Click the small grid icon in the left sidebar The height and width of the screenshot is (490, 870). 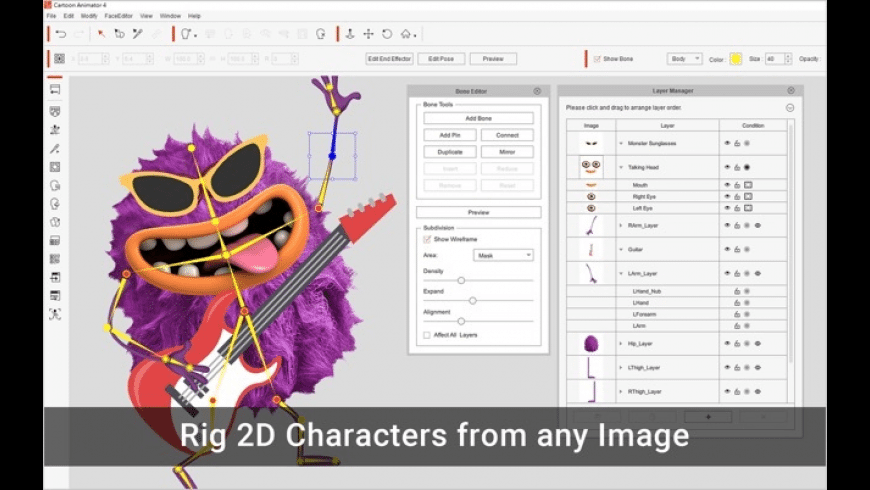tap(55, 259)
